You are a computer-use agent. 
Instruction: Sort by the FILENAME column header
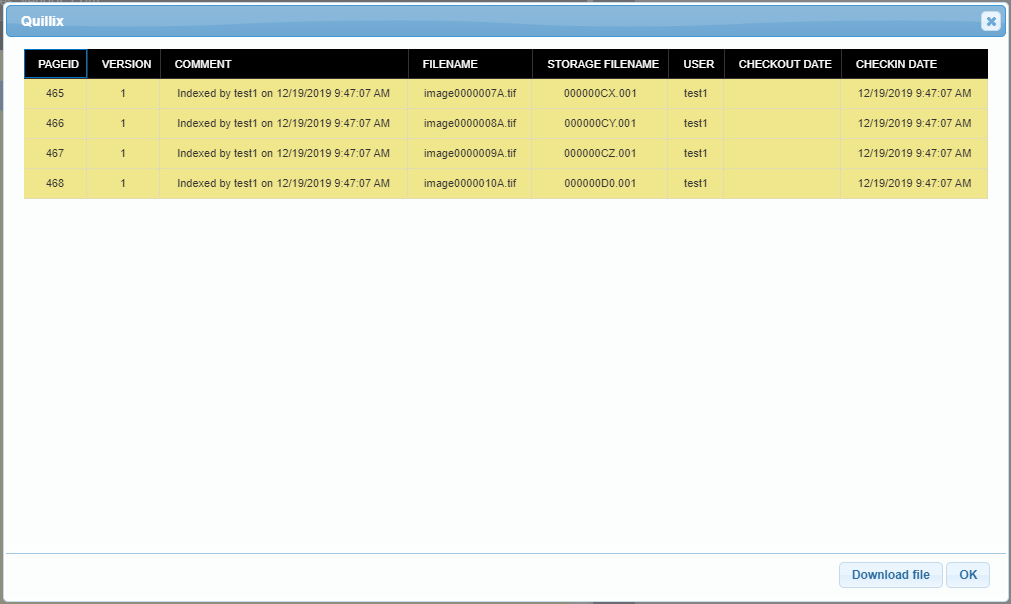[x=450, y=64]
